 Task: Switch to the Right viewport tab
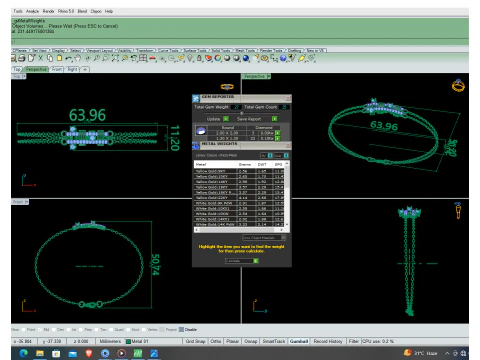point(72,69)
